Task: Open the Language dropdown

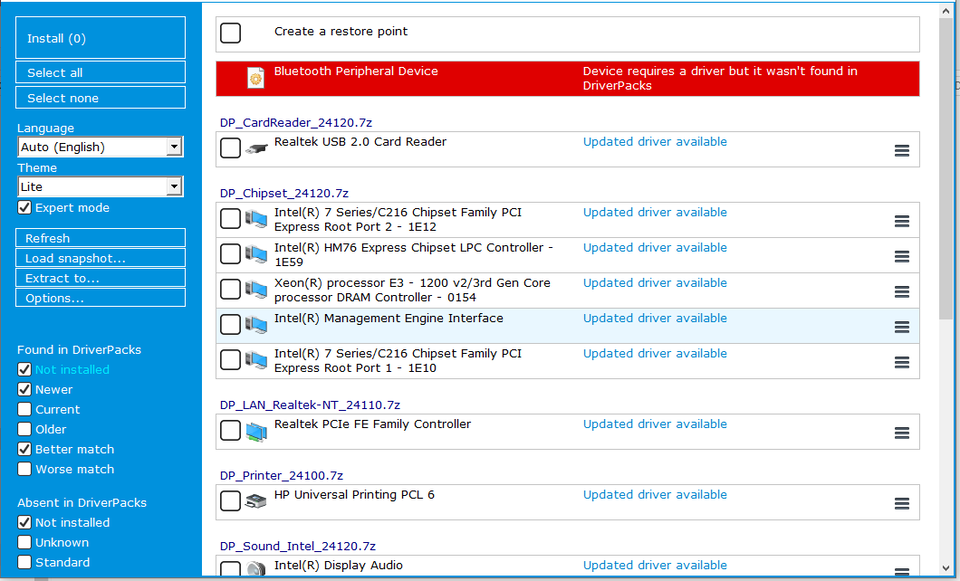Action: 100,147
